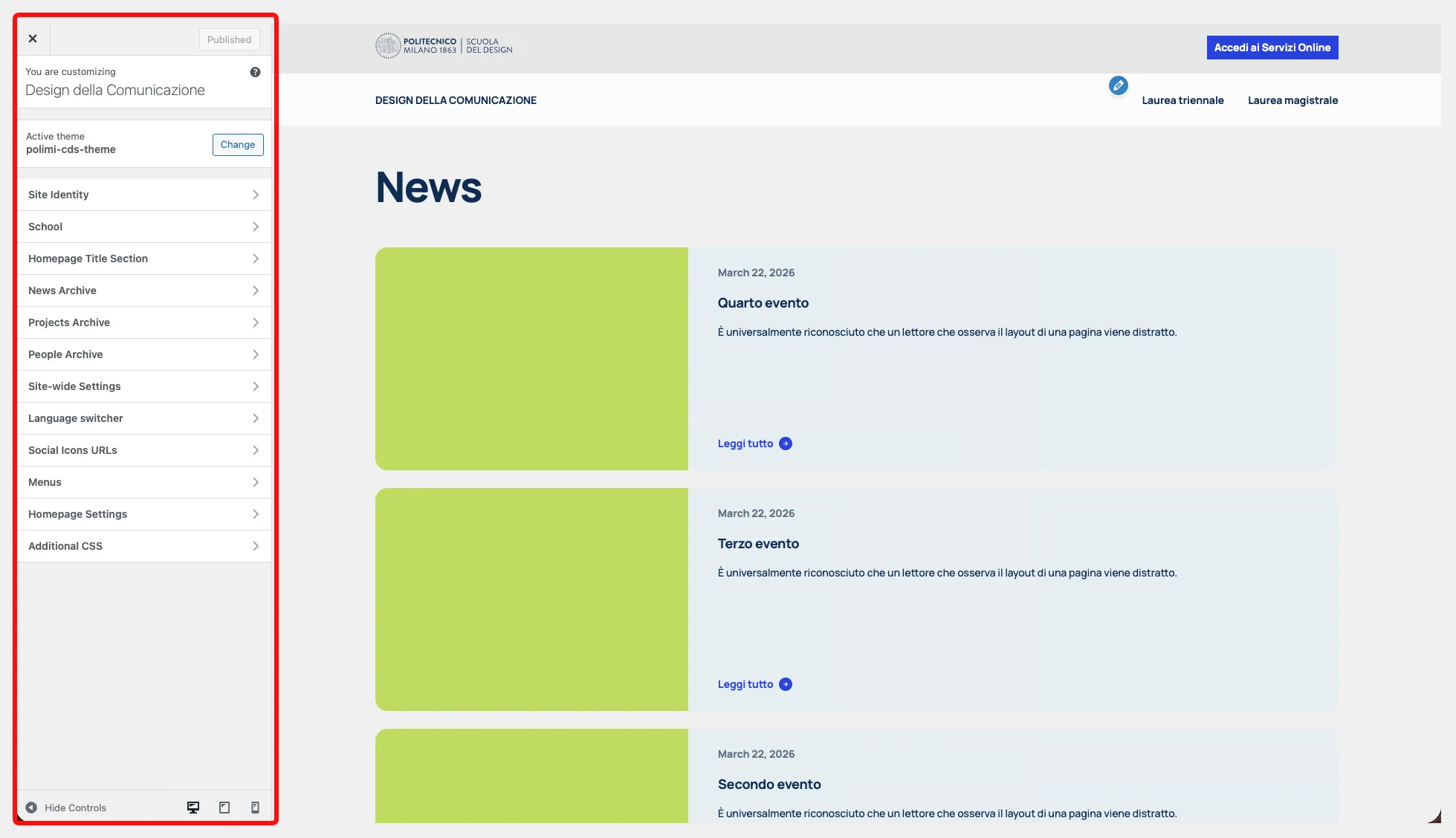Expand the Site Identity section

(144, 195)
